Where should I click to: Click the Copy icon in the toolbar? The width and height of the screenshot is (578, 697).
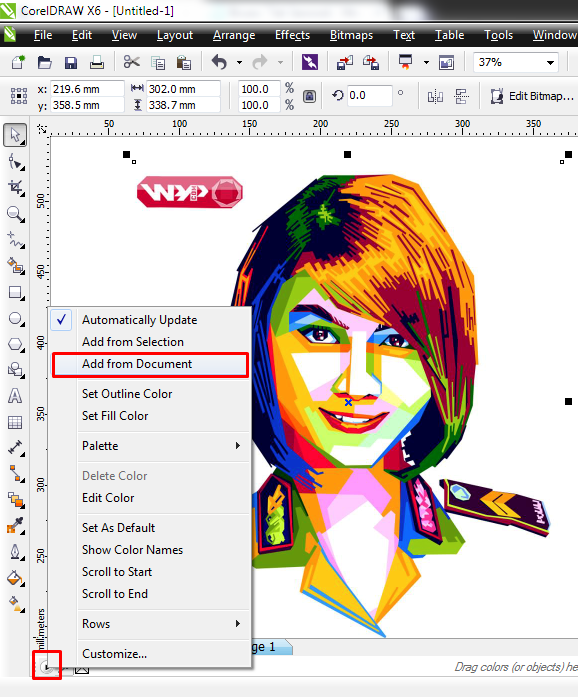click(x=158, y=62)
